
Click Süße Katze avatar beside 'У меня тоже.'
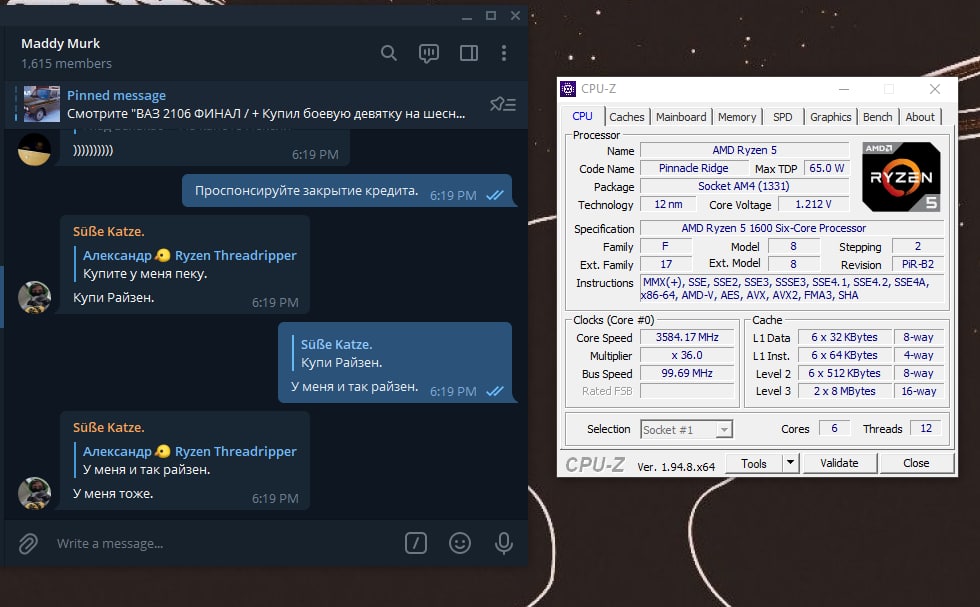pyautogui.click(x=34, y=493)
